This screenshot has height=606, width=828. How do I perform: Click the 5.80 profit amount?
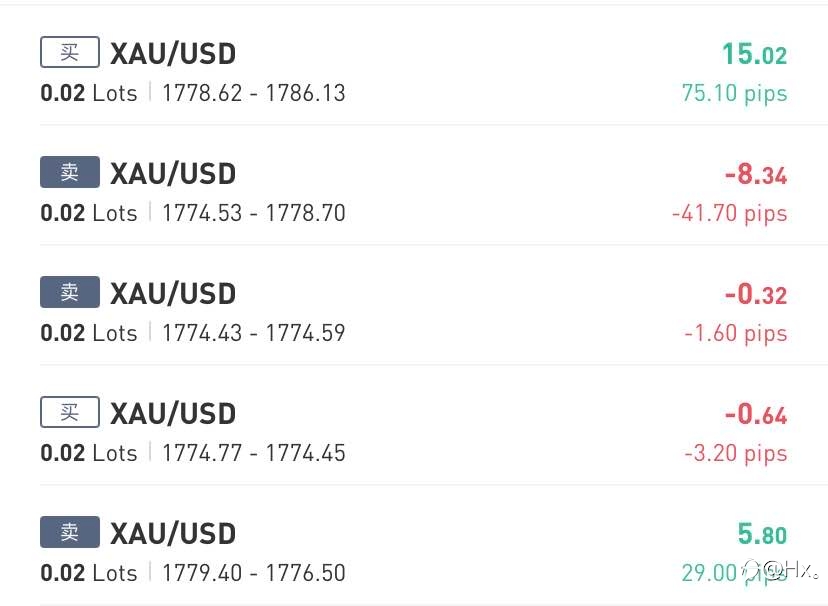pyautogui.click(x=762, y=534)
